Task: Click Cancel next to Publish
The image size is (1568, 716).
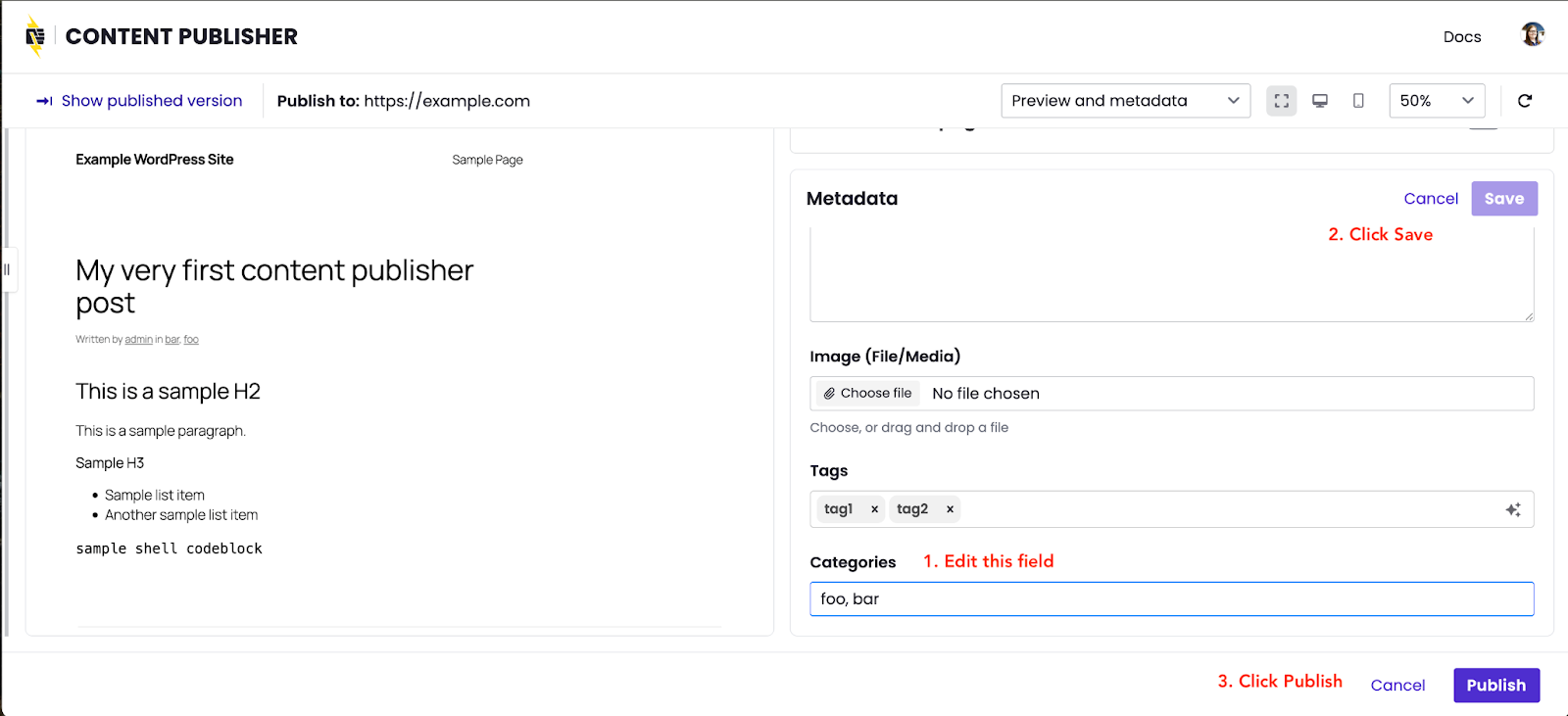Action: (x=1397, y=686)
